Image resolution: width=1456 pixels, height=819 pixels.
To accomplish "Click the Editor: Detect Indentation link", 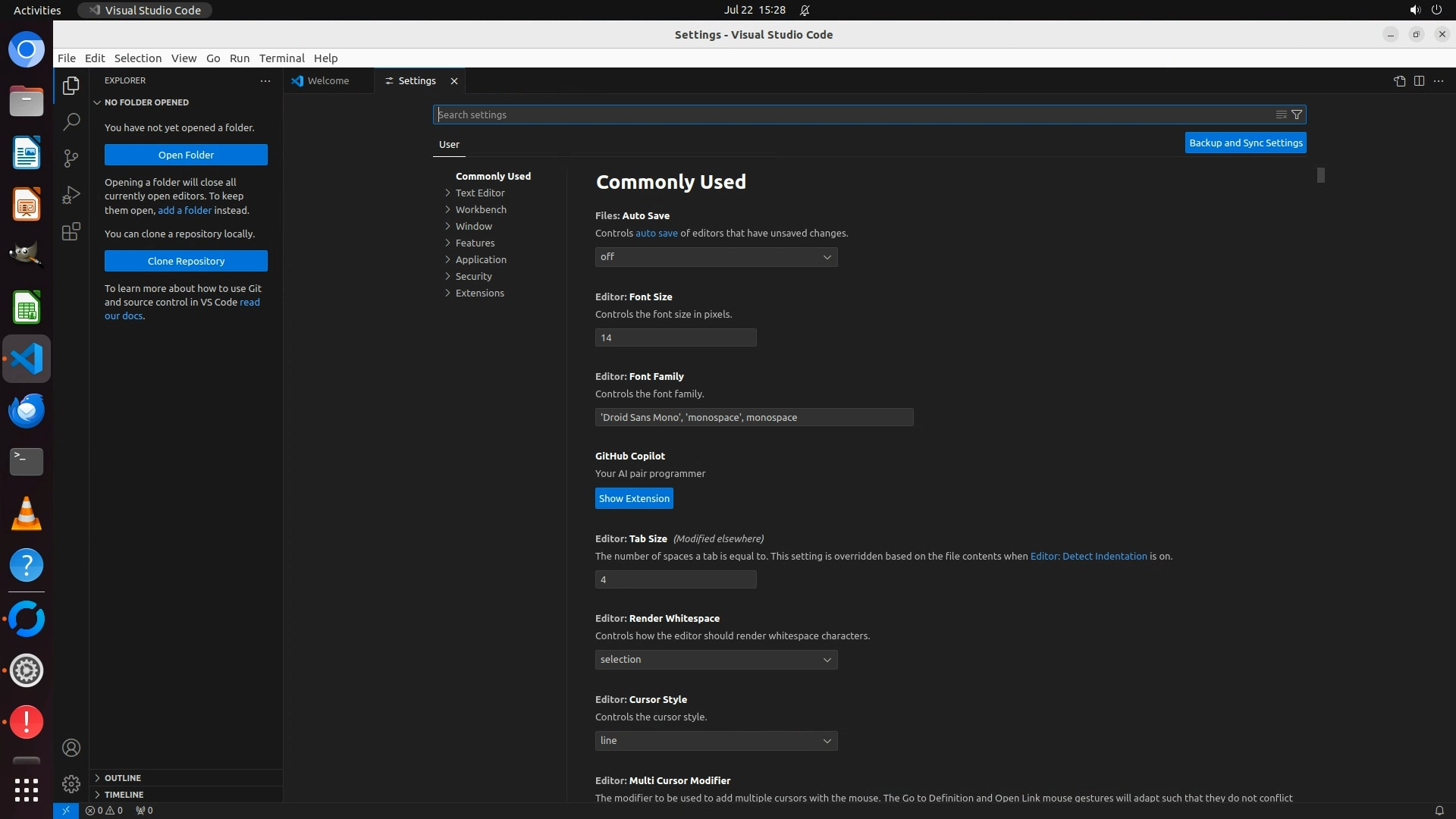I will (x=1088, y=556).
